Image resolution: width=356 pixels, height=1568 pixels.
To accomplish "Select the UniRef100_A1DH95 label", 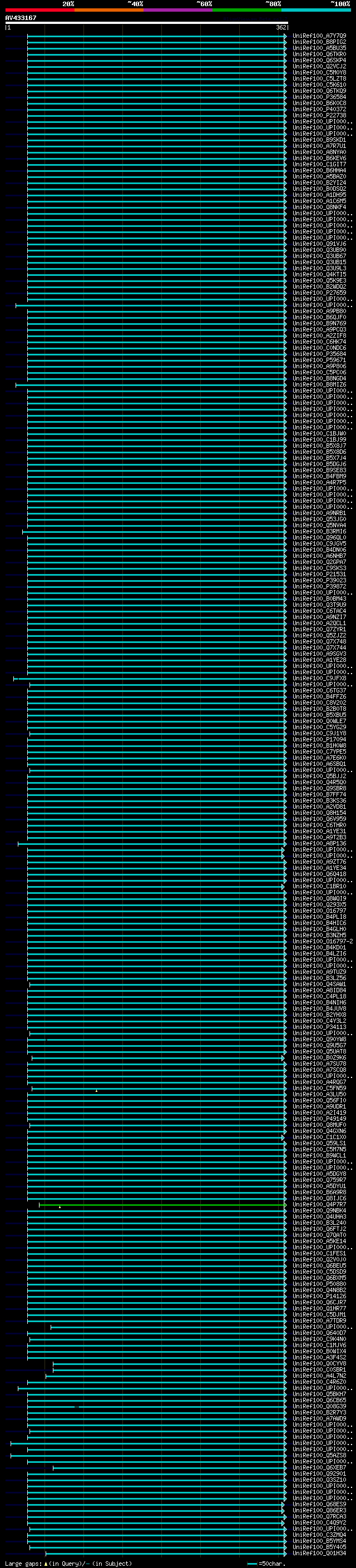I will coord(319,195).
